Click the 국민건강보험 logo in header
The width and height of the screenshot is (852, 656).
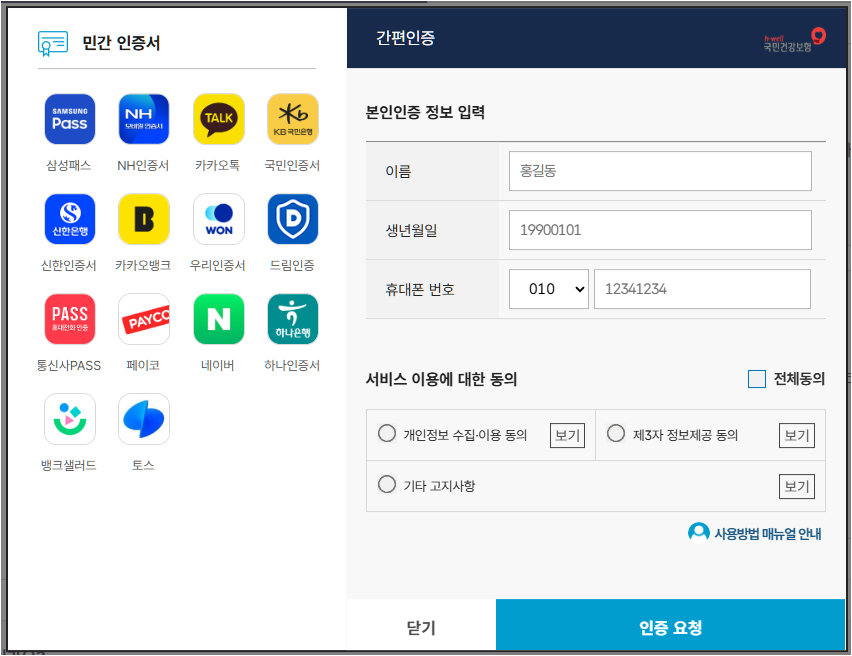(x=794, y=41)
